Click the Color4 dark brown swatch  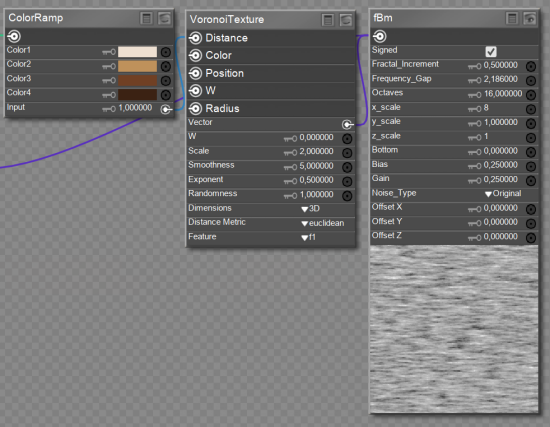[137, 95]
